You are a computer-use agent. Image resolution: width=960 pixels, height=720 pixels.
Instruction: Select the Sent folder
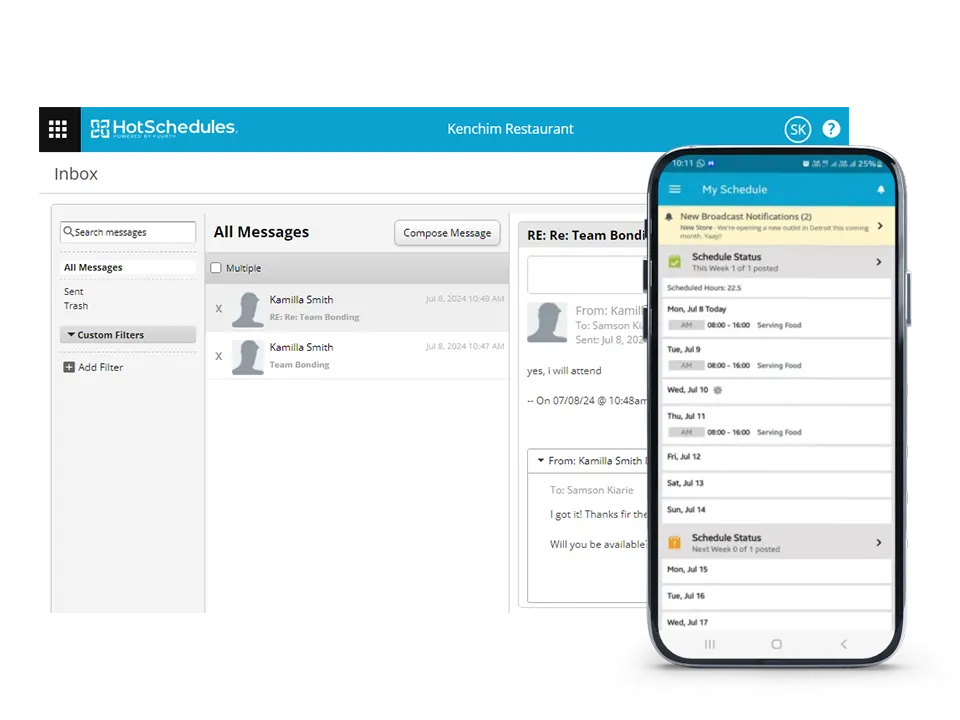click(74, 292)
